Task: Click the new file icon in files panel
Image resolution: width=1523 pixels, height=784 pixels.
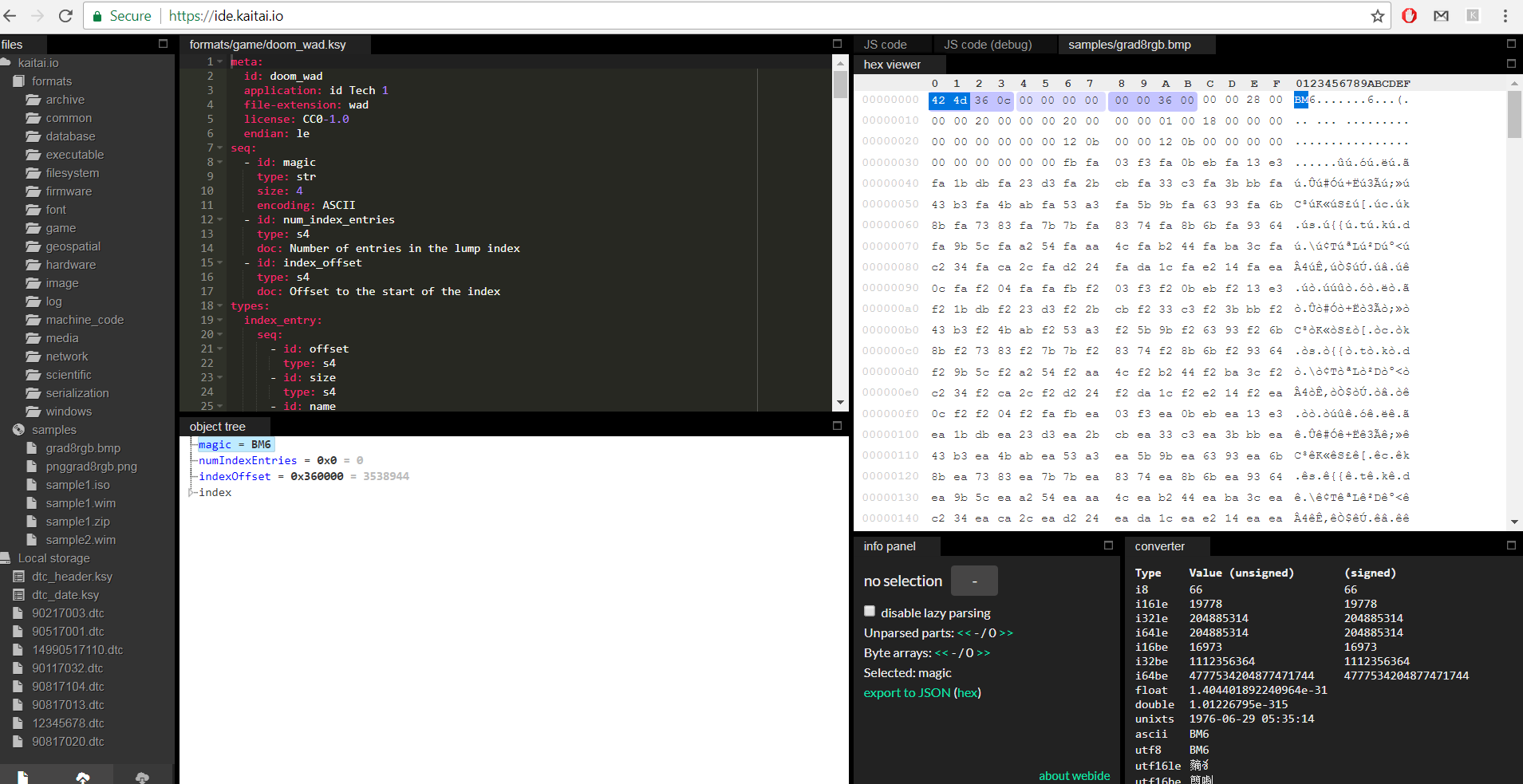Action: click(23, 777)
